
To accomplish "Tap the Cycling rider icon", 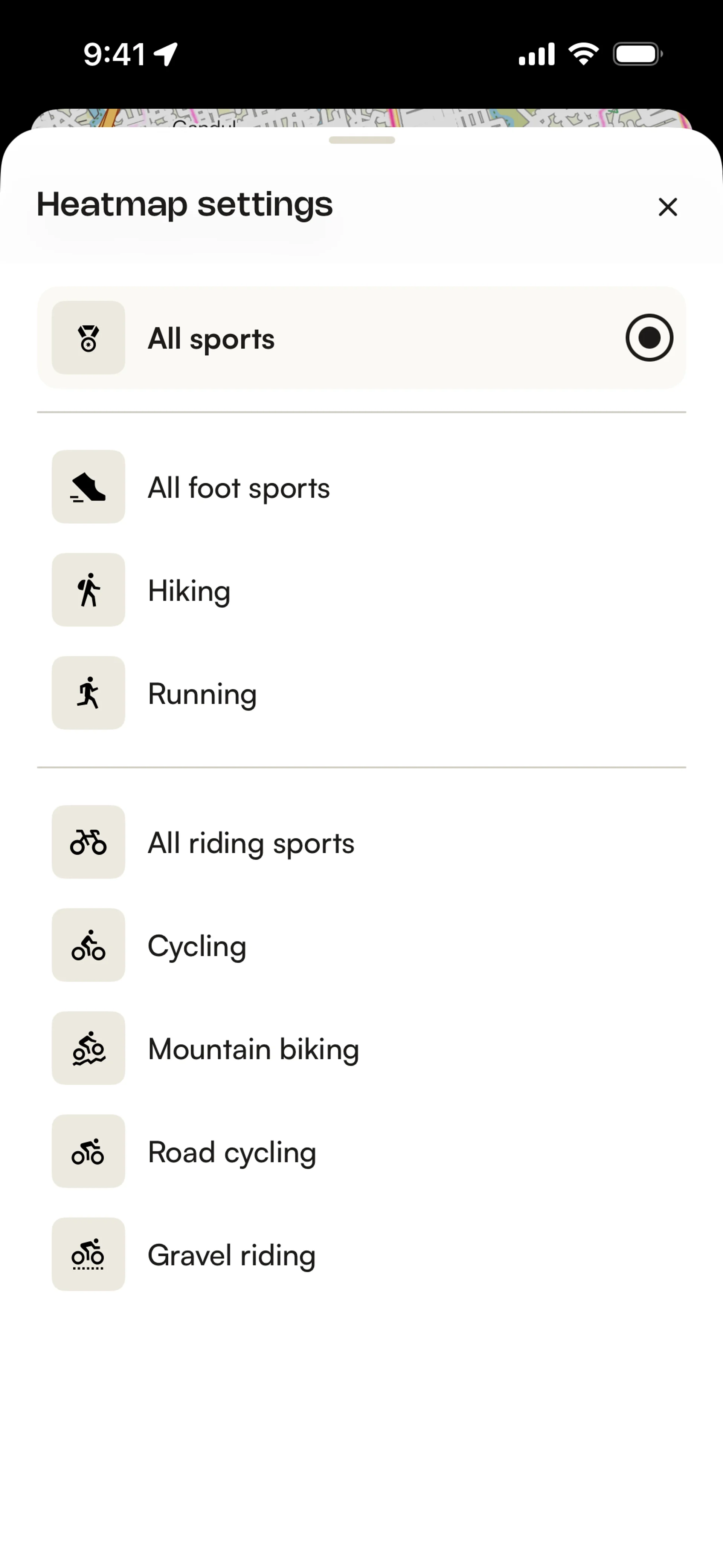I will click(88, 945).
